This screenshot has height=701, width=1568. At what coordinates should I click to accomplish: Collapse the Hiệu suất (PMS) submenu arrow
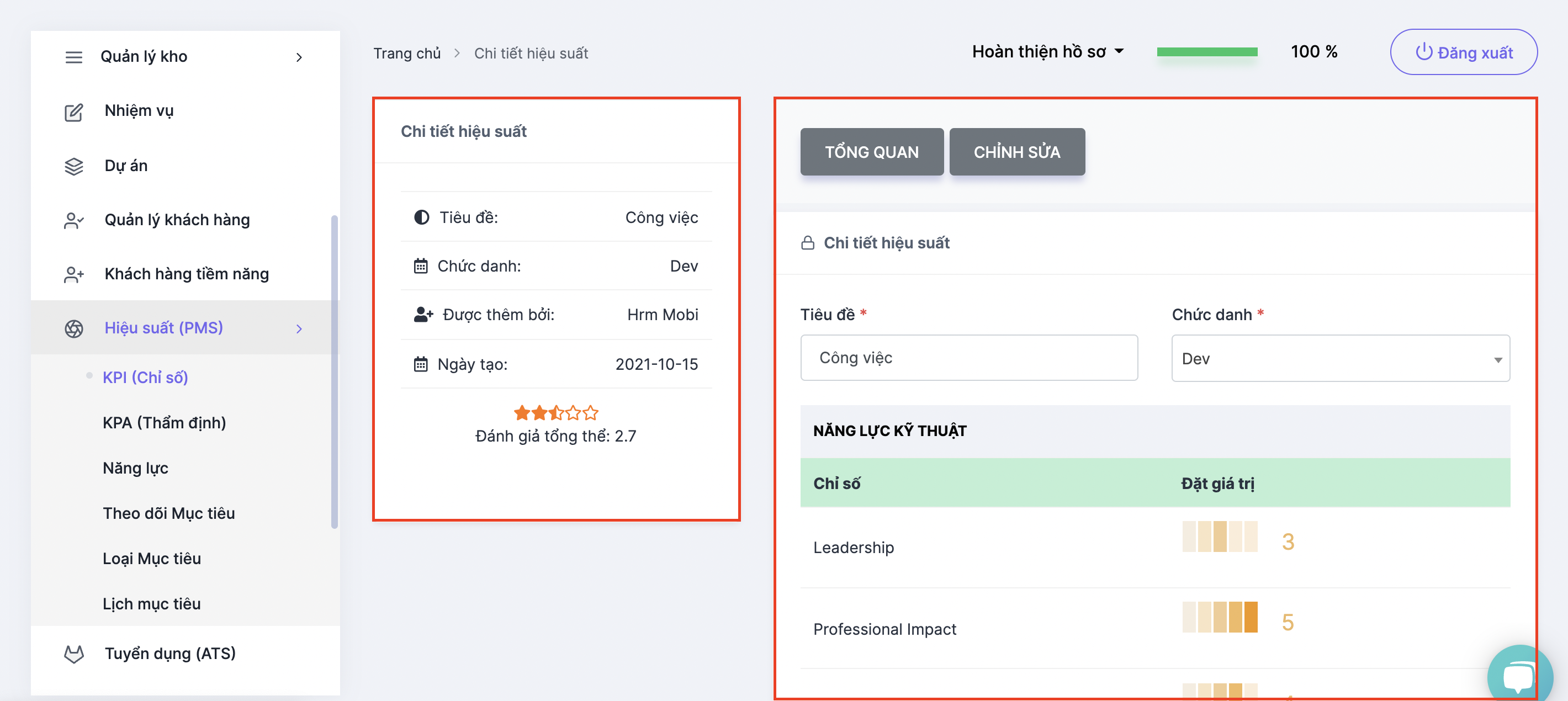[299, 328]
